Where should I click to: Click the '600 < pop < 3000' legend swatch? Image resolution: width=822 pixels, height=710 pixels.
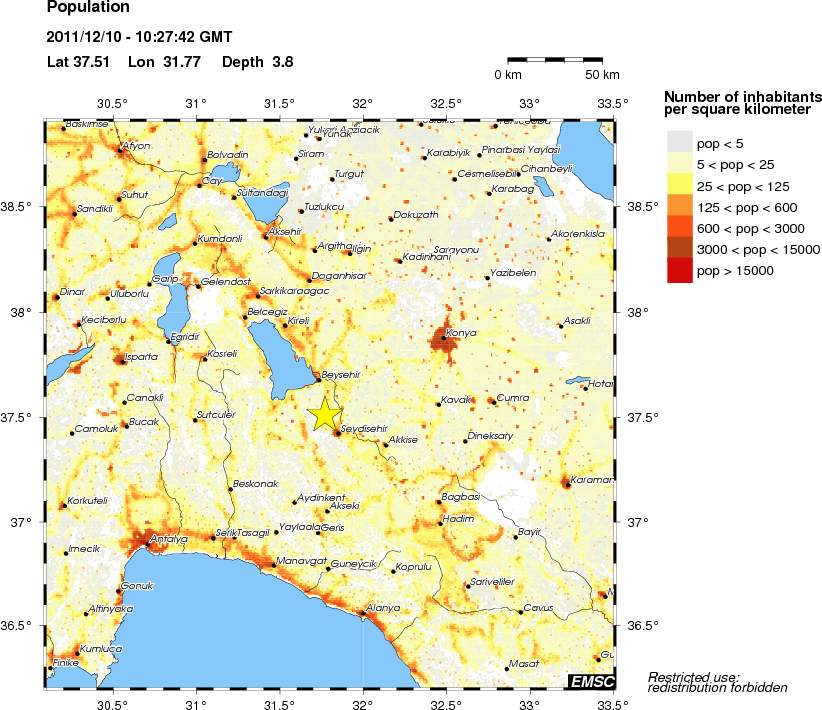[680, 228]
